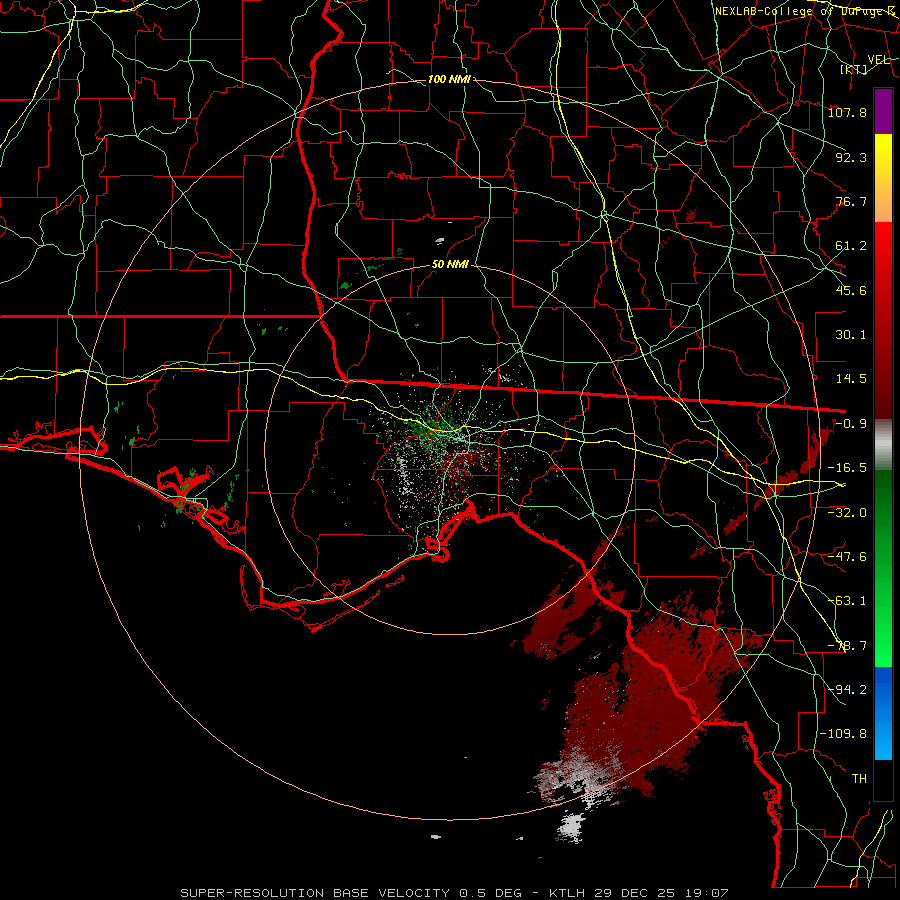Click the 30.1 velocity scale value

851,335
